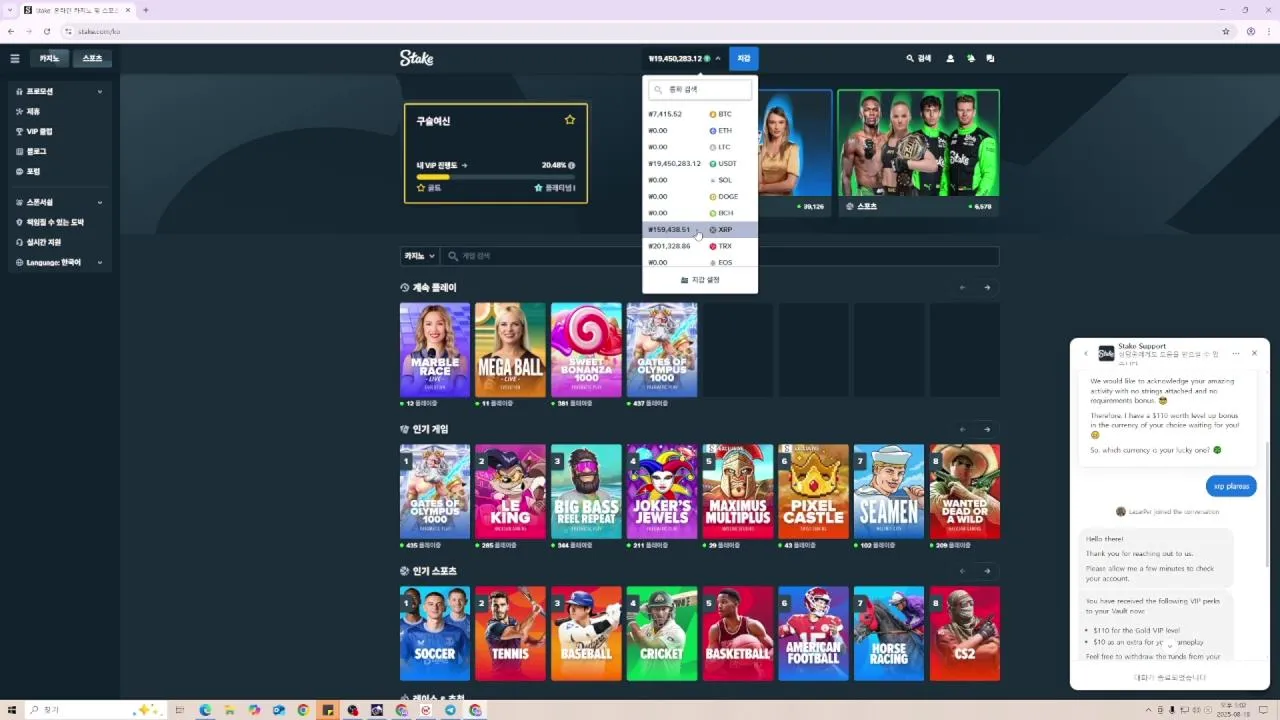
Task: Select the EOS currency icon
Action: [x=713, y=262]
